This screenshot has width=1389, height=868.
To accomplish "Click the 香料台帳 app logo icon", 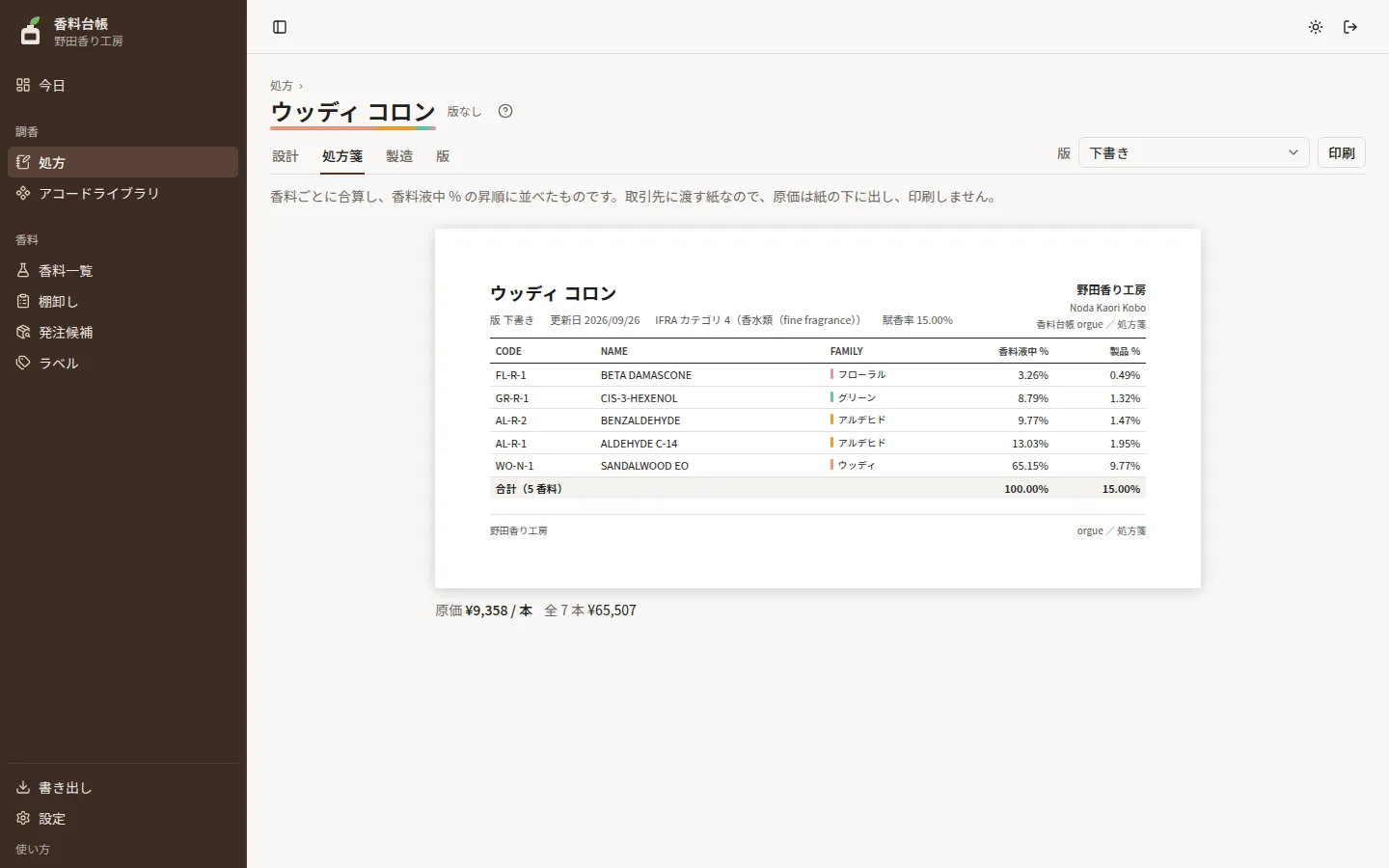I will click(31, 31).
